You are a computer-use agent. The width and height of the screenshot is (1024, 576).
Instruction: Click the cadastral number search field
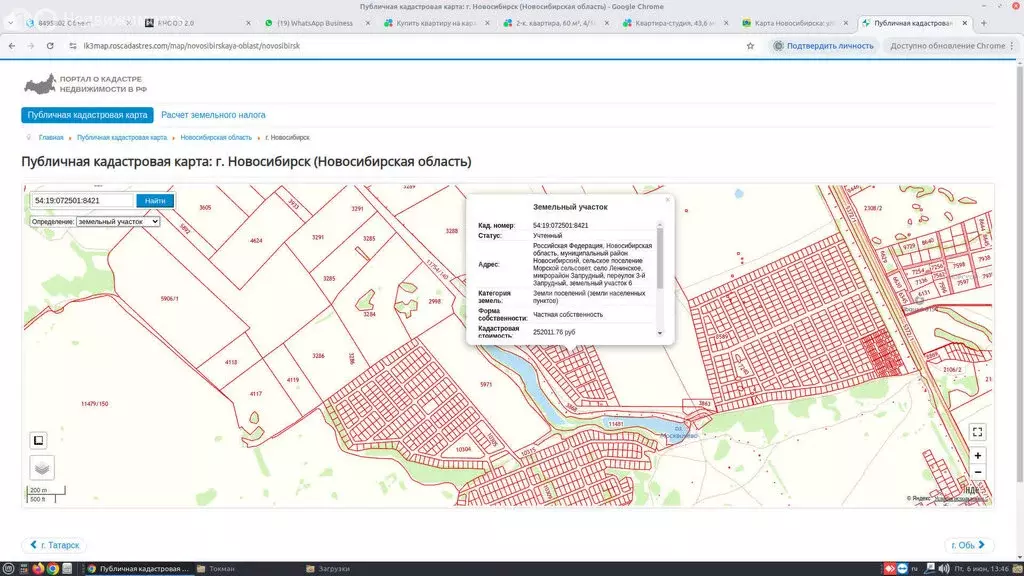[82, 200]
